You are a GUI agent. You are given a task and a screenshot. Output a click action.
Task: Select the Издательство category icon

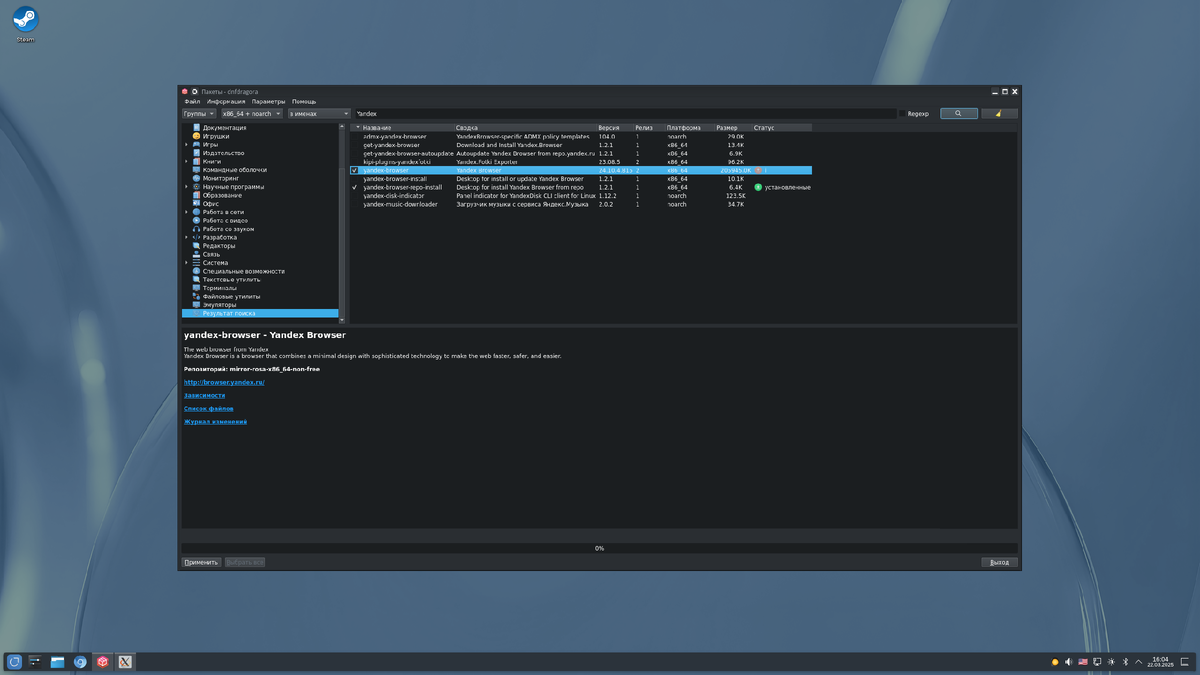coord(196,153)
